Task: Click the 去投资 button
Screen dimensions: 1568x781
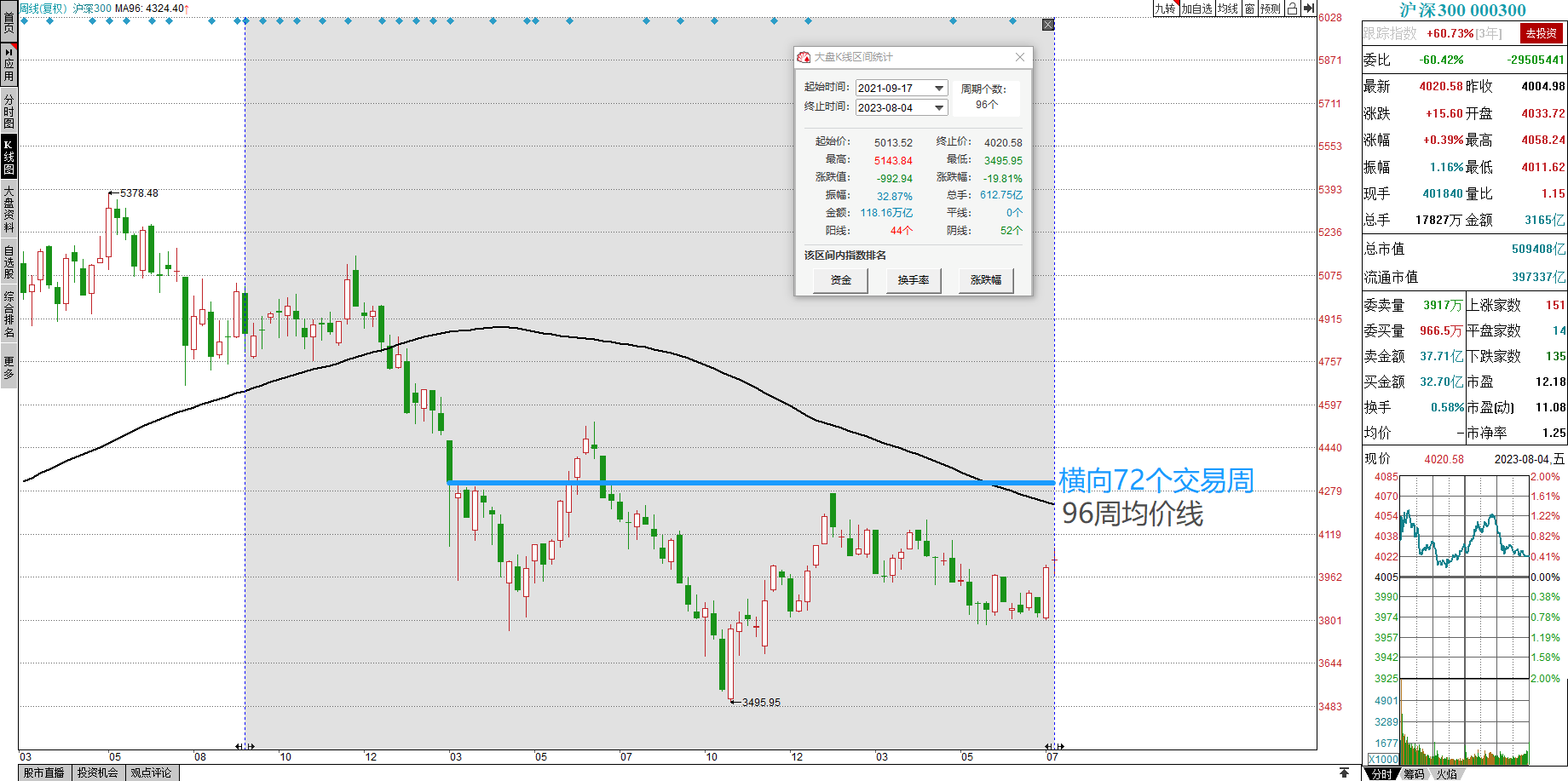Action: [x=1541, y=33]
